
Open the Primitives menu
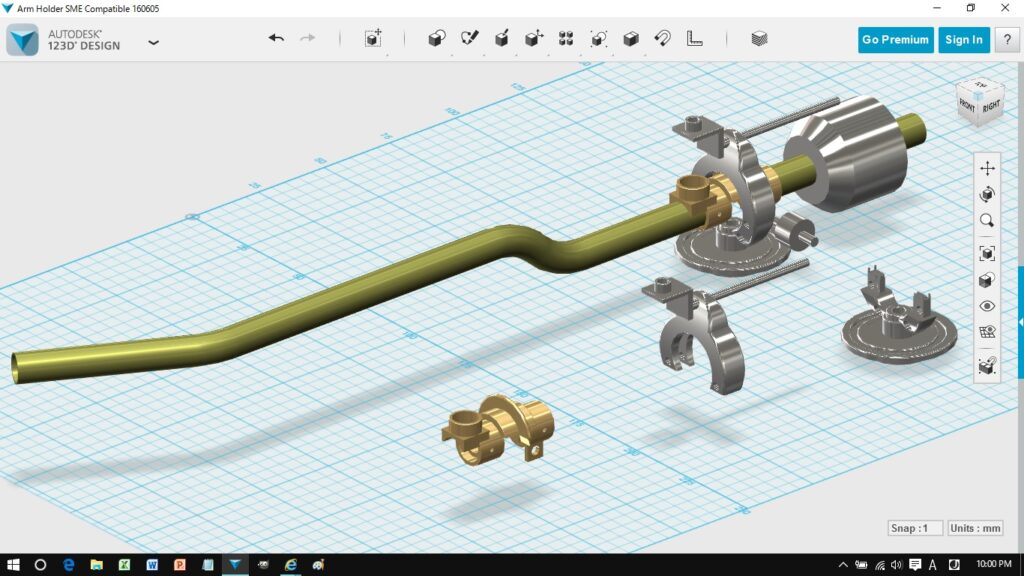[x=437, y=39]
